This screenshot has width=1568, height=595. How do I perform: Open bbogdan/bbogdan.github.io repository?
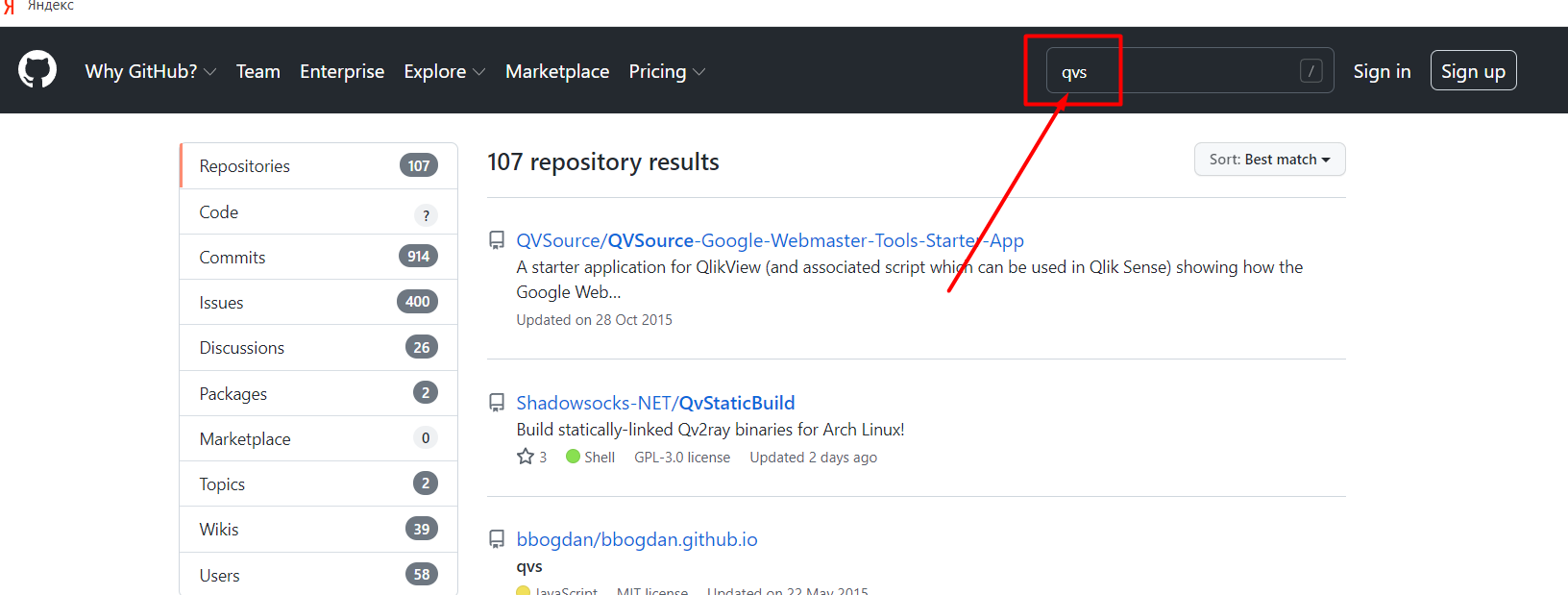637,539
